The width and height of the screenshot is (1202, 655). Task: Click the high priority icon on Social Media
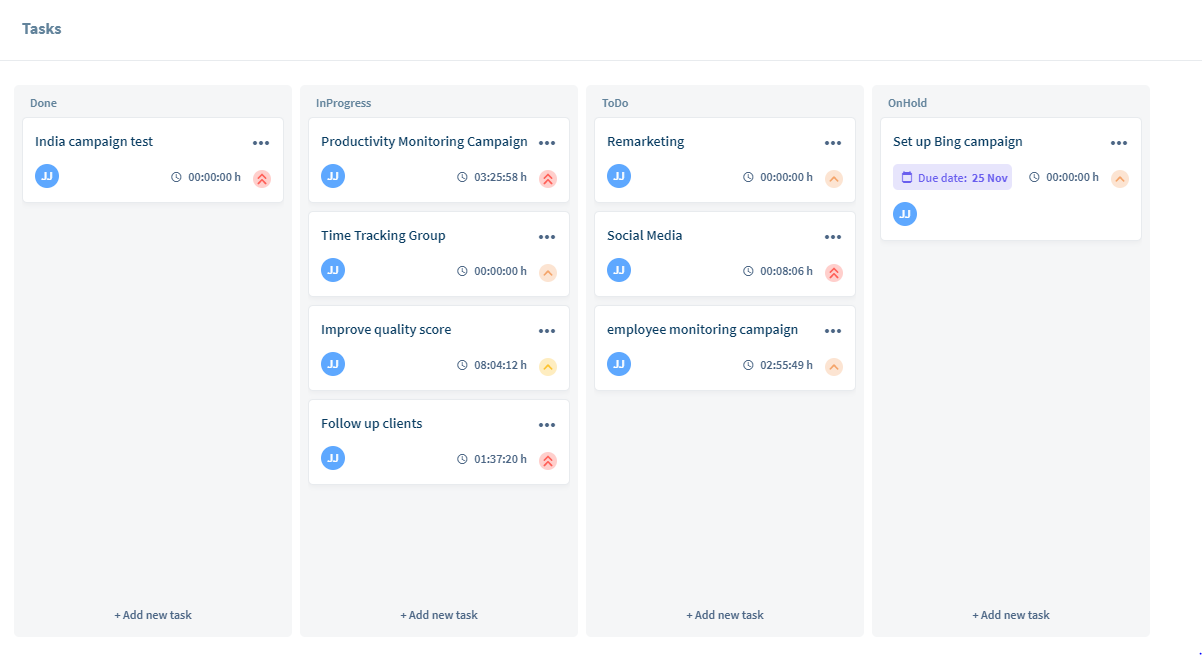tap(833, 272)
